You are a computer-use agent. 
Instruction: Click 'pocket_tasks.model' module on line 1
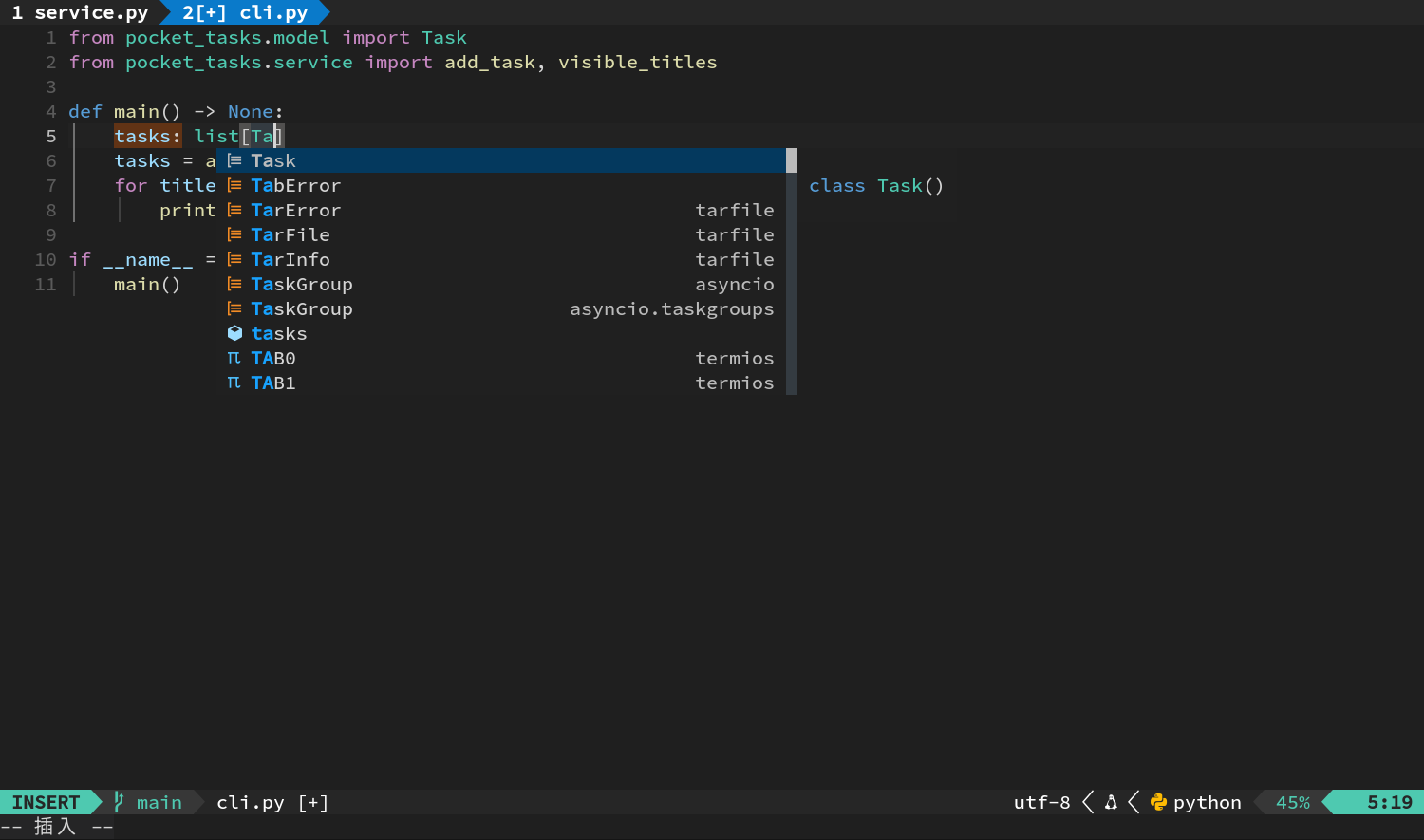[x=228, y=38]
